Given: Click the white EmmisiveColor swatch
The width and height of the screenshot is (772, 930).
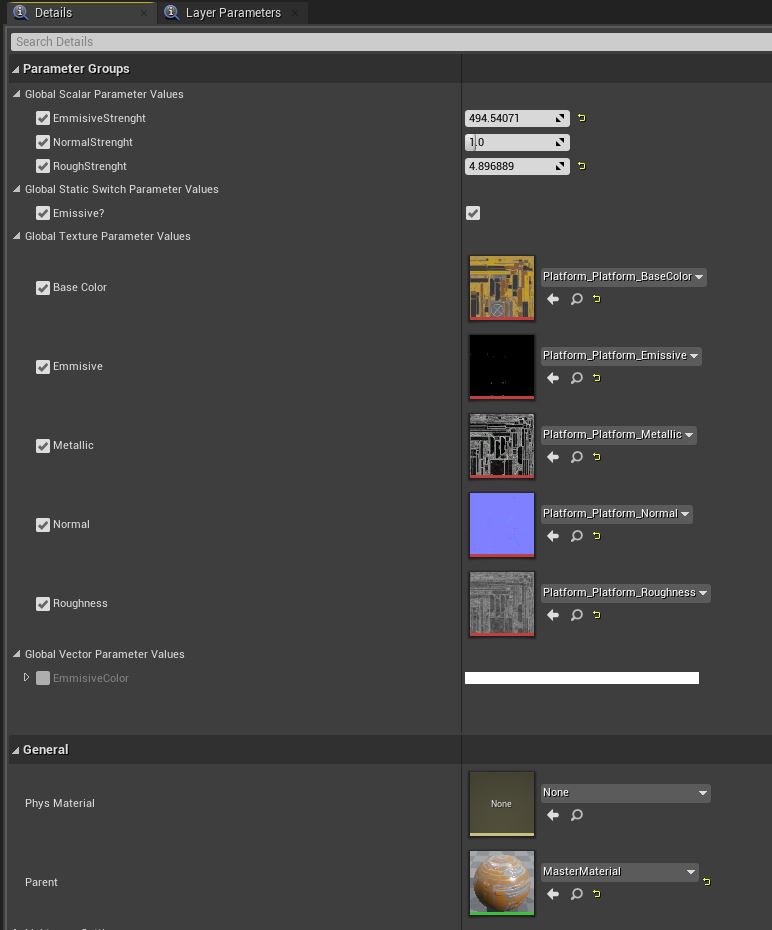Looking at the screenshot, I should tap(582, 678).
